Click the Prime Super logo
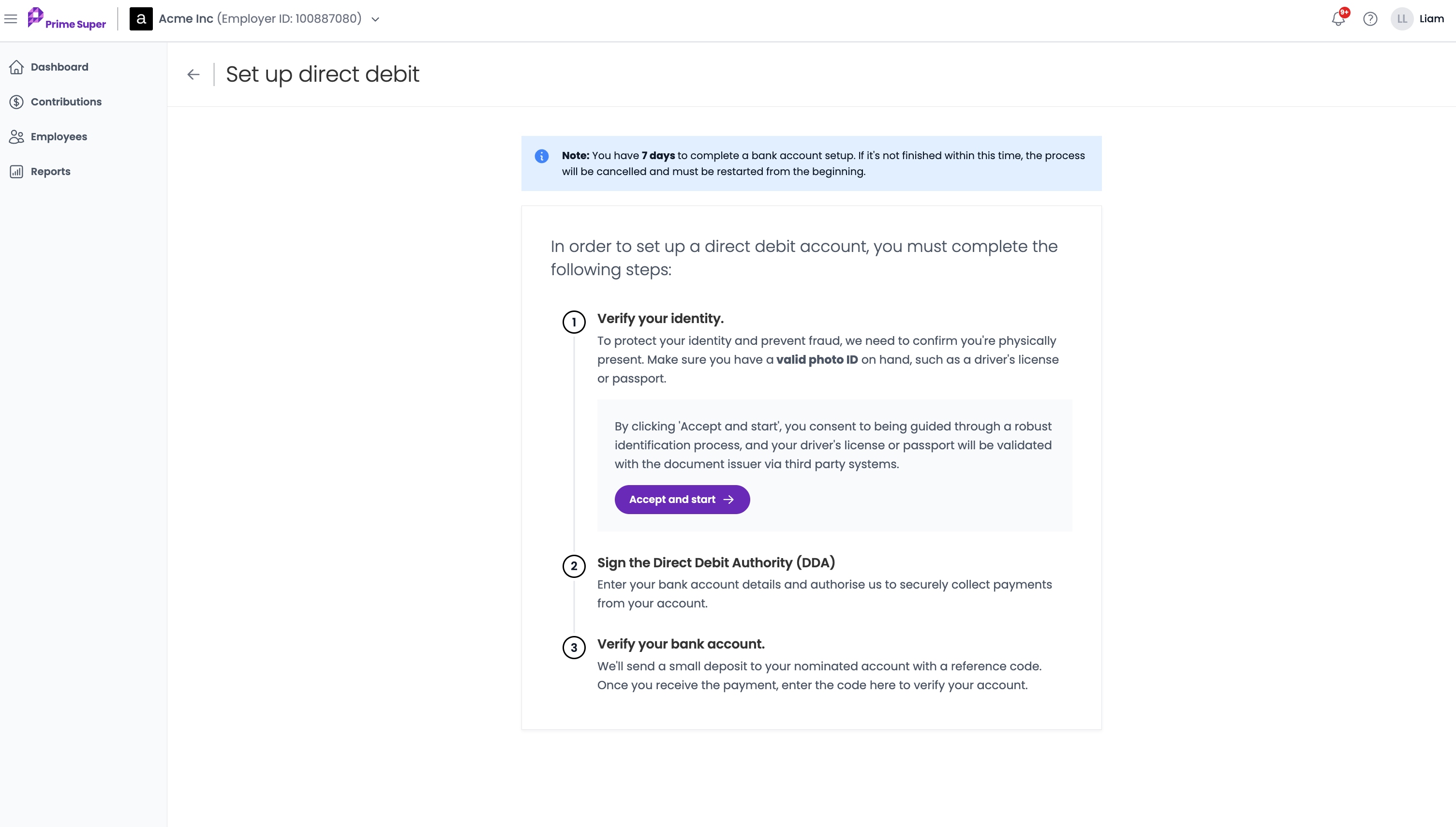 point(66,19)
